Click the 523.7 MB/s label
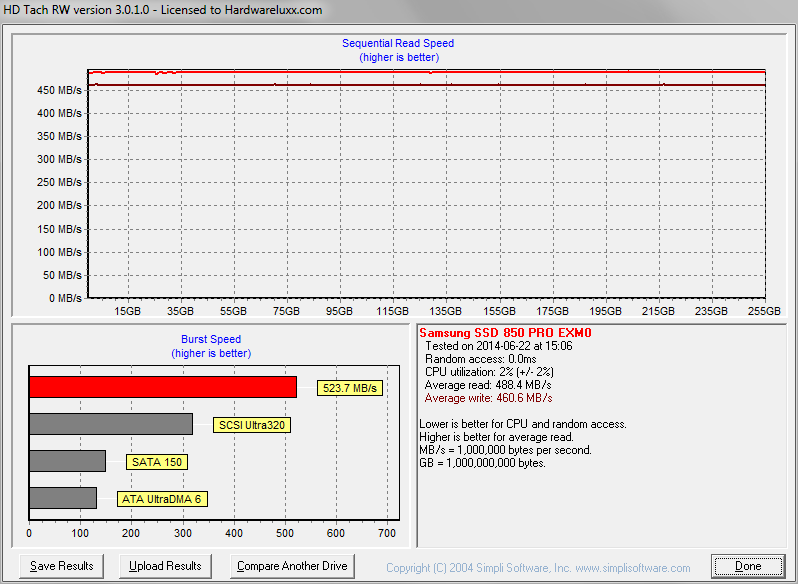798x584 pixels. coord(350,388)
